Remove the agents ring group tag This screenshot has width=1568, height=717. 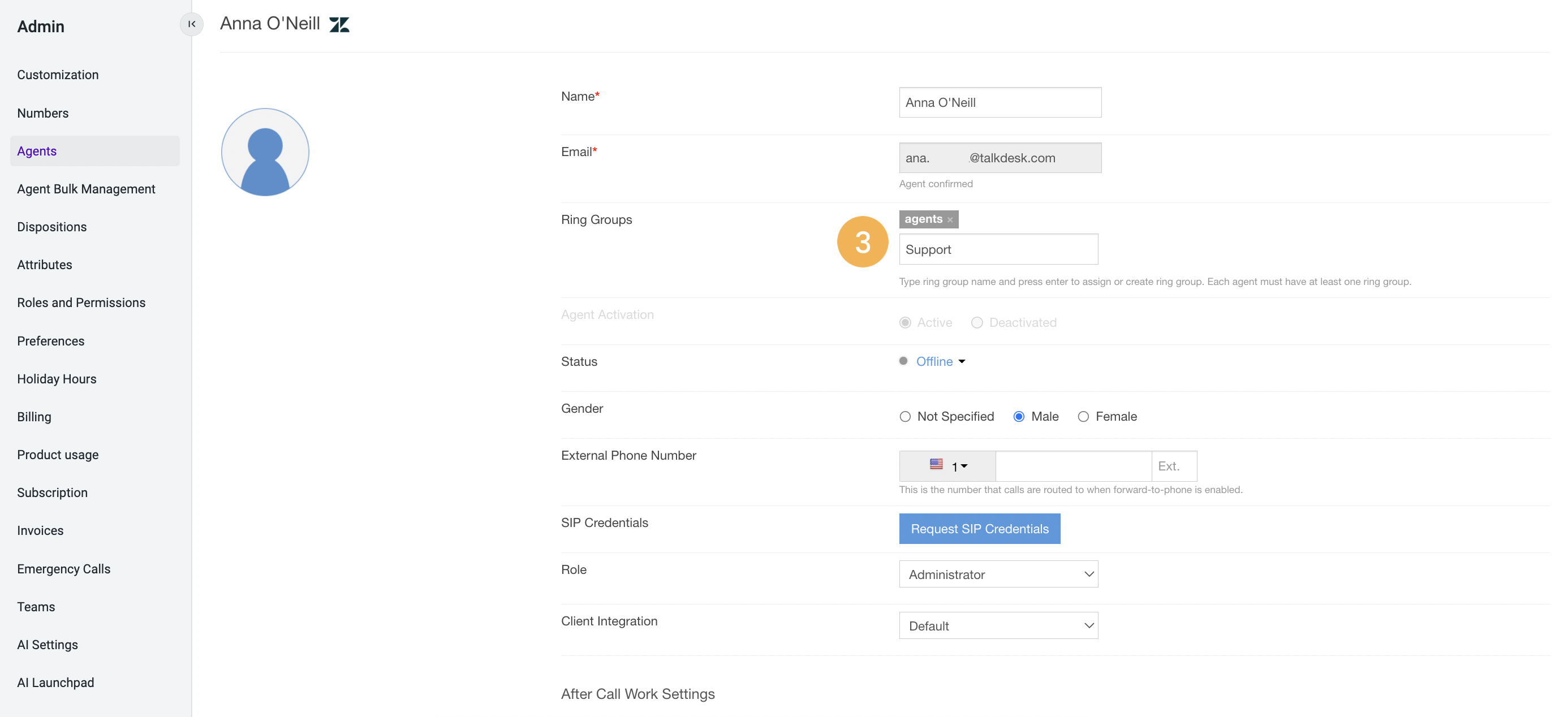coord(949,220)
